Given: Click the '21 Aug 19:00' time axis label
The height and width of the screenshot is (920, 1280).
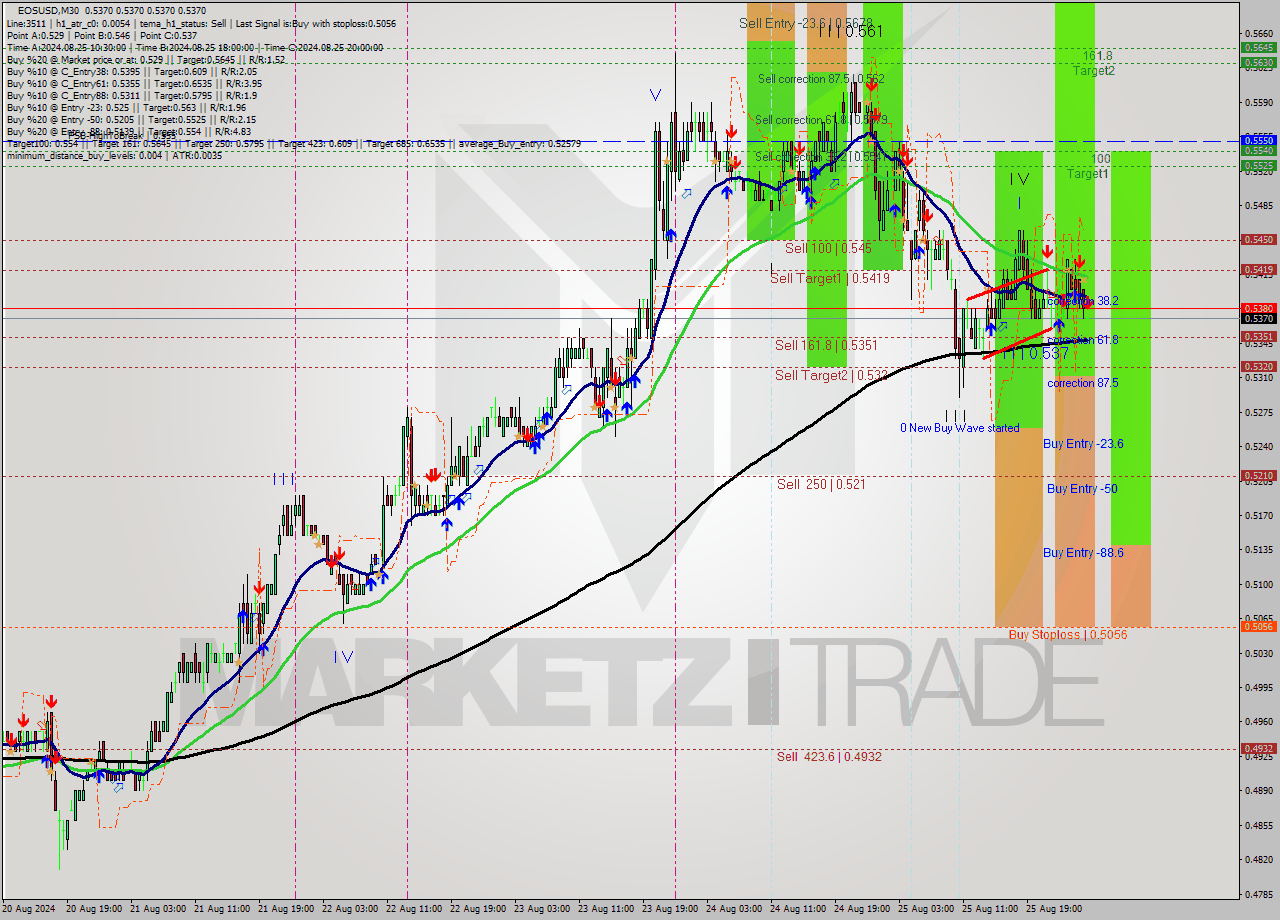Looking at the screenshot, I should point(284,909).
